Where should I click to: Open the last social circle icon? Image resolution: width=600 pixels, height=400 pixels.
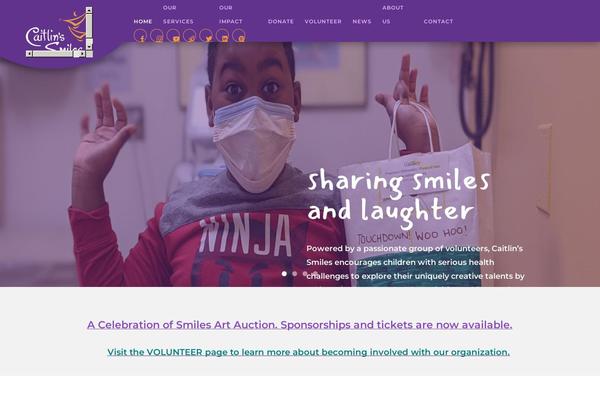[x=239, y=36]
